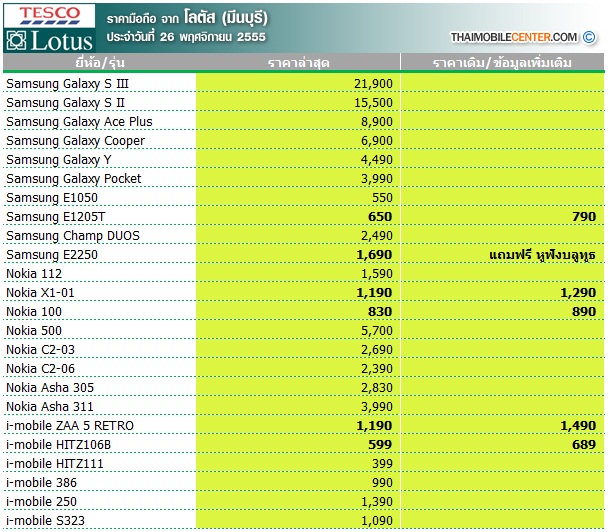The width and height of the screenshot is (608, 532).
Task: Click Nokia 500 model name
Action: click(x=34, y=330)
